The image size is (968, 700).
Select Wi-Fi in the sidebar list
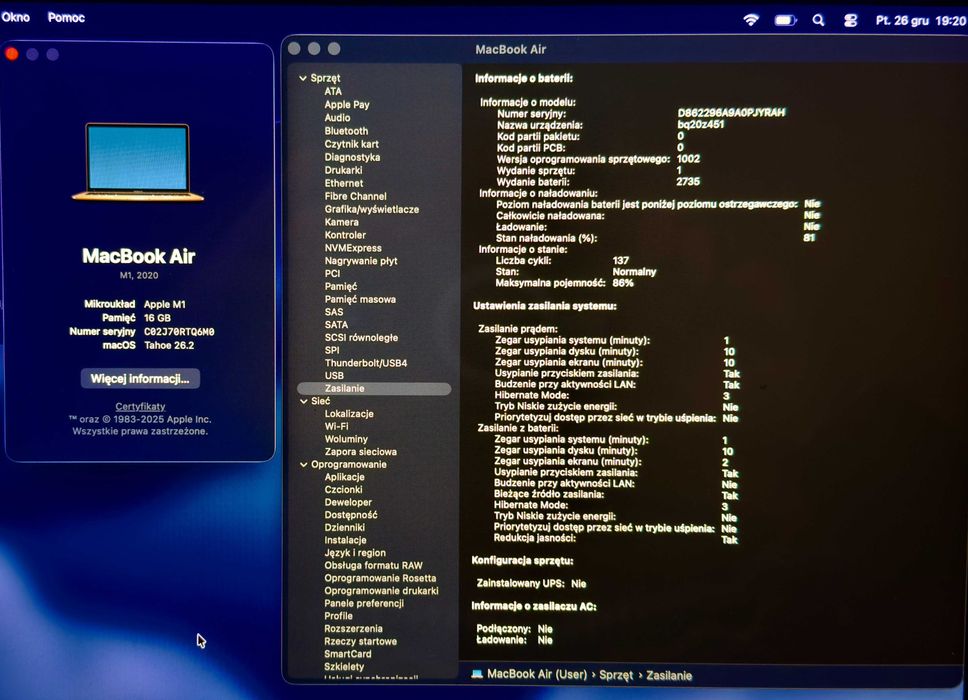click(x=336, y=427)
